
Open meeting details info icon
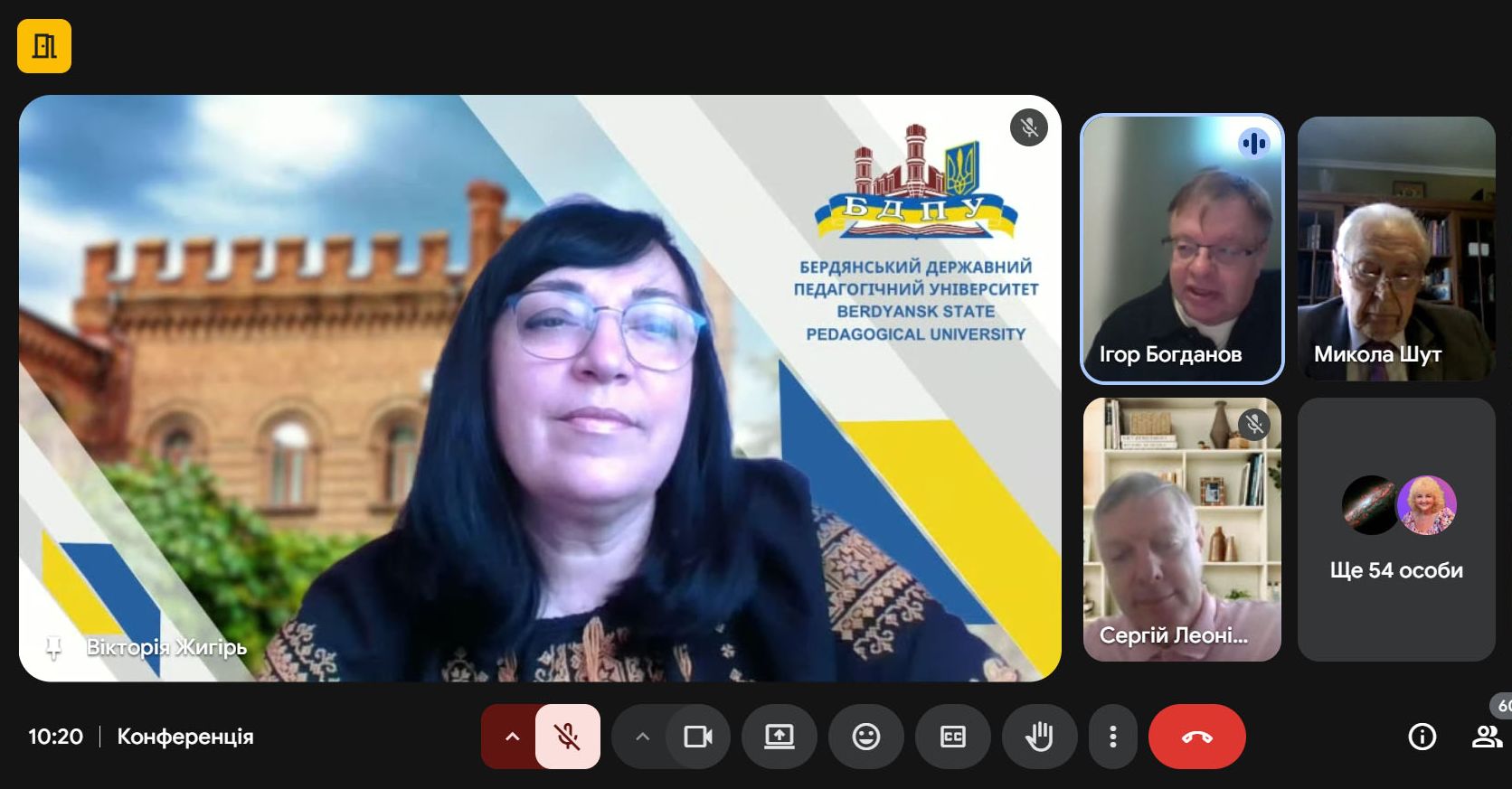(x=1422, y=737)
